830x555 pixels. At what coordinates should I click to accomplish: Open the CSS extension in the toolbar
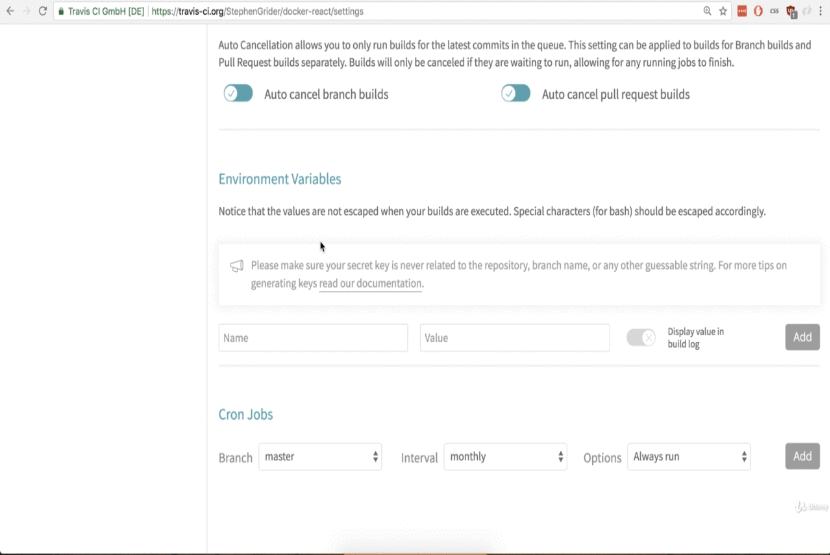pos(774,11)
